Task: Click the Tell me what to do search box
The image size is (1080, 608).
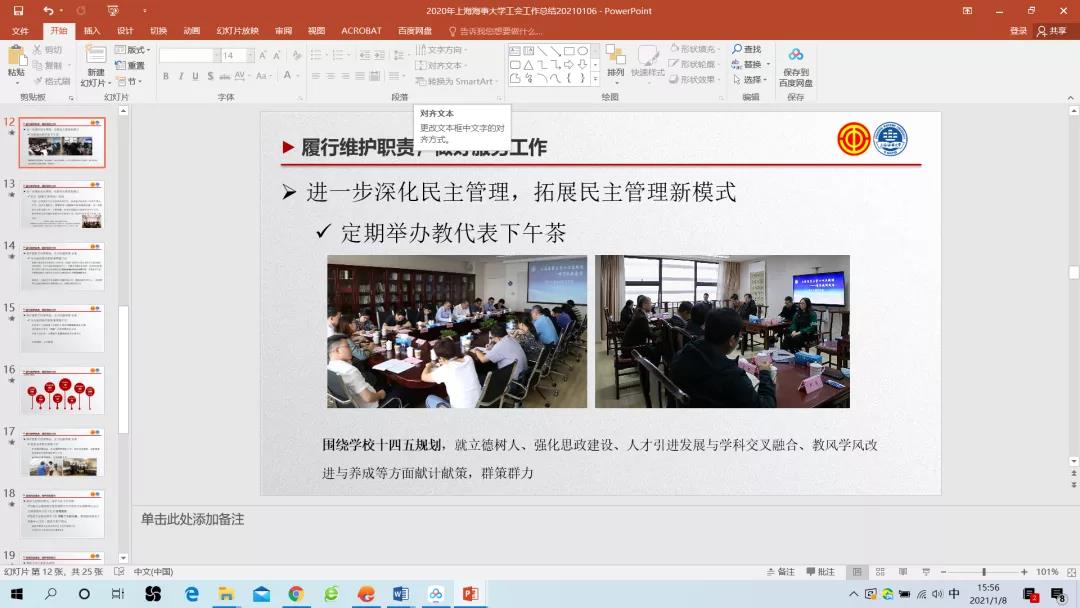Action: click(495, 31)
